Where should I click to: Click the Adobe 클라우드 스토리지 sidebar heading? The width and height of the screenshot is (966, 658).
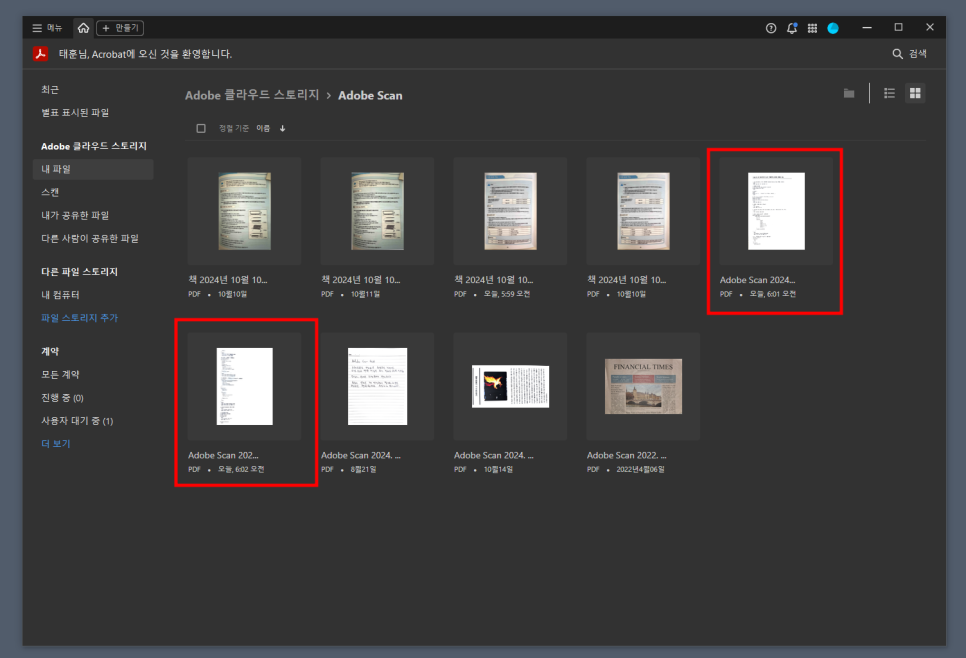(94, 146)
